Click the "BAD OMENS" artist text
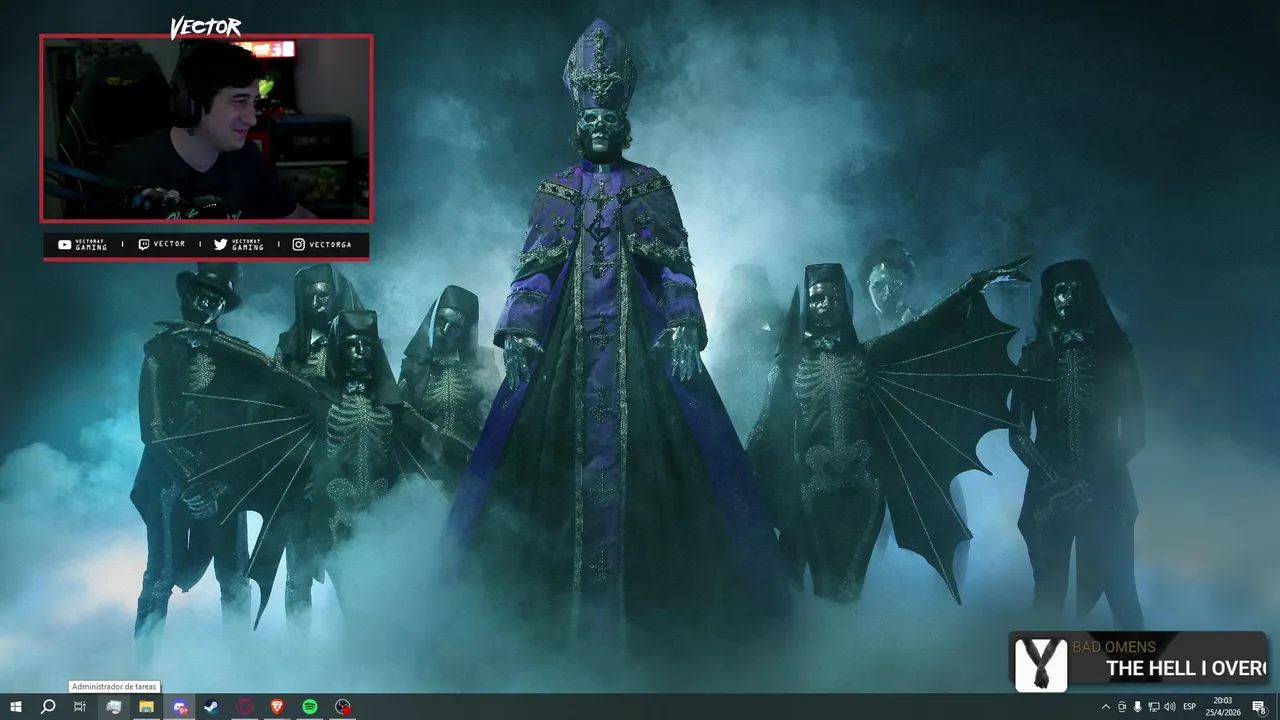 (x=1113, y=647)
